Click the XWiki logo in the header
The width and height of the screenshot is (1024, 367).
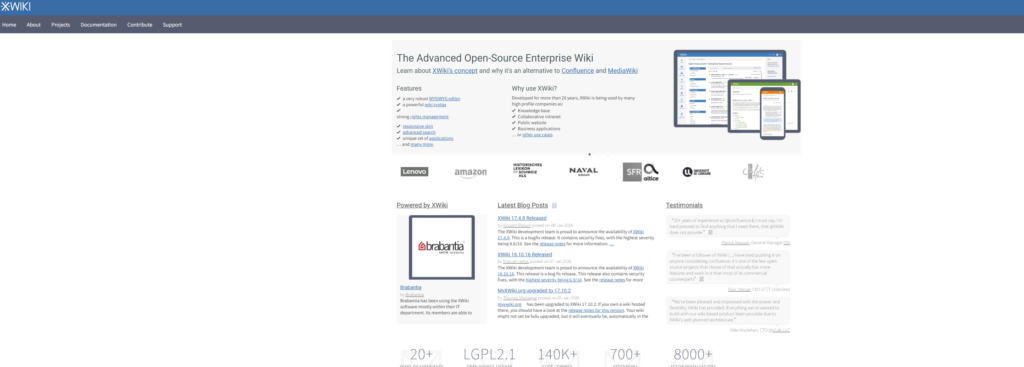15,7
